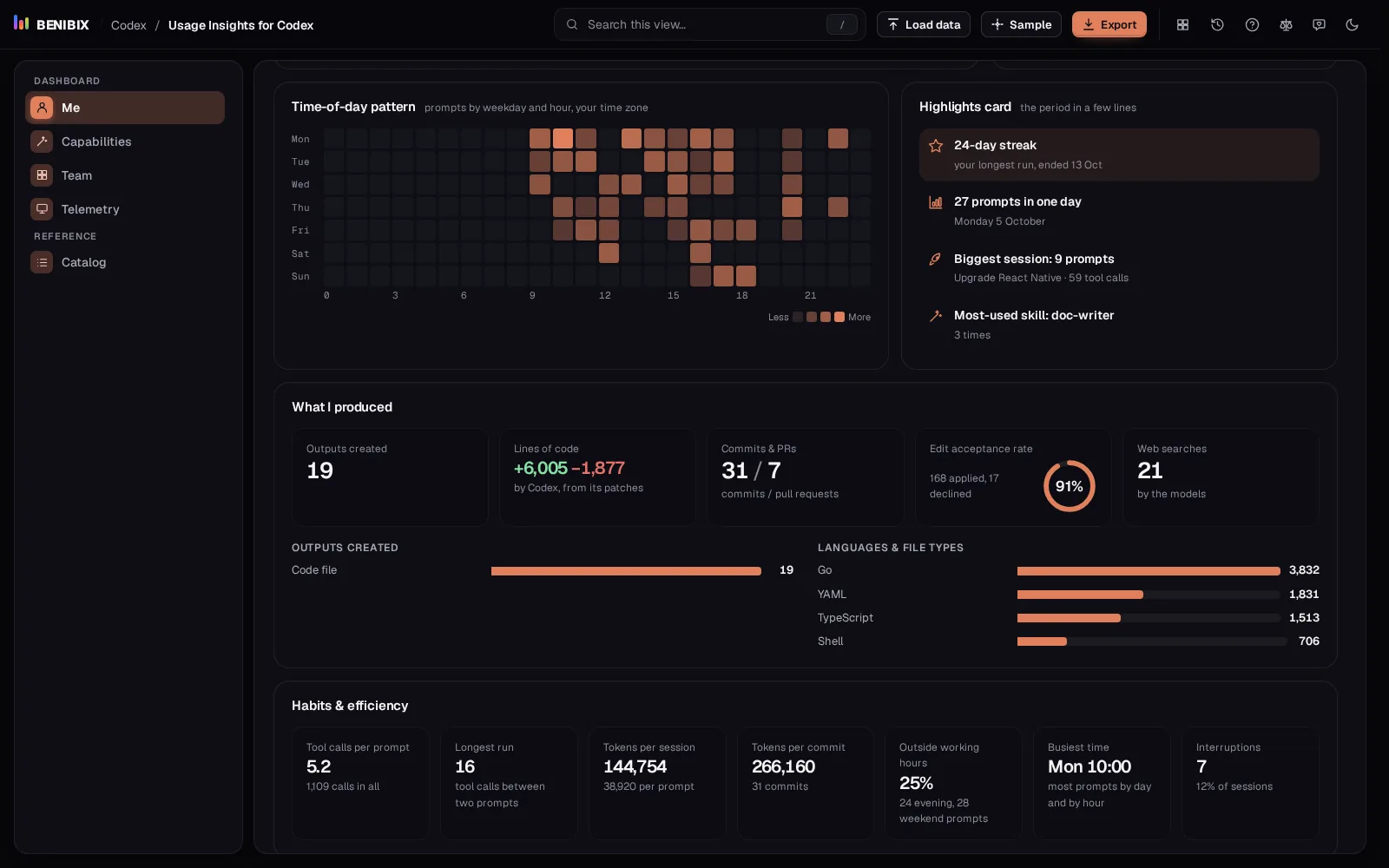Viewport: 1389px width, 868px height.
Task: Click the Interruptions 7 card
Action: coord(1250,783)
